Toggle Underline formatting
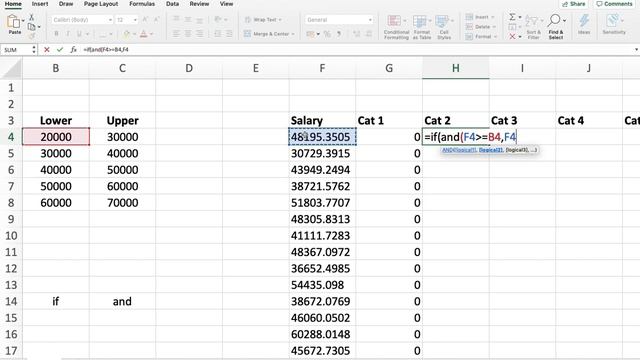 point(79,34)
